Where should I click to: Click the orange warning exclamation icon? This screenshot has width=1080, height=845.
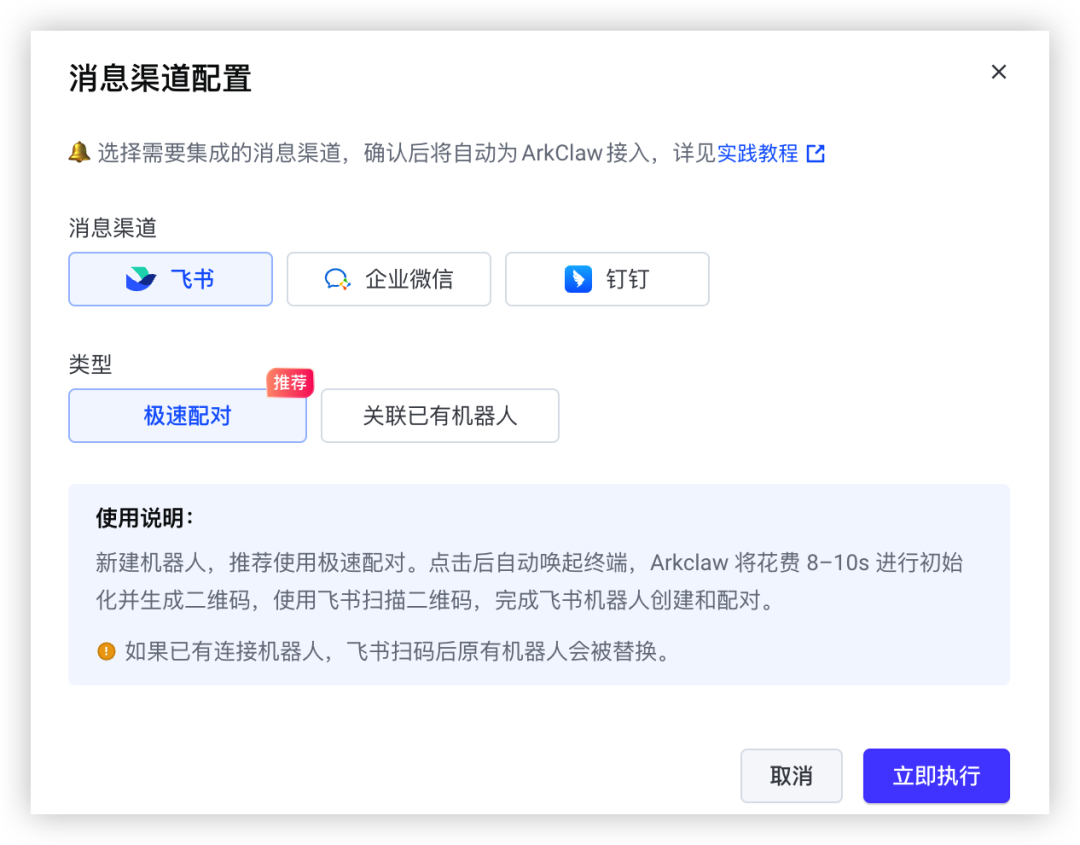point(106,651)
